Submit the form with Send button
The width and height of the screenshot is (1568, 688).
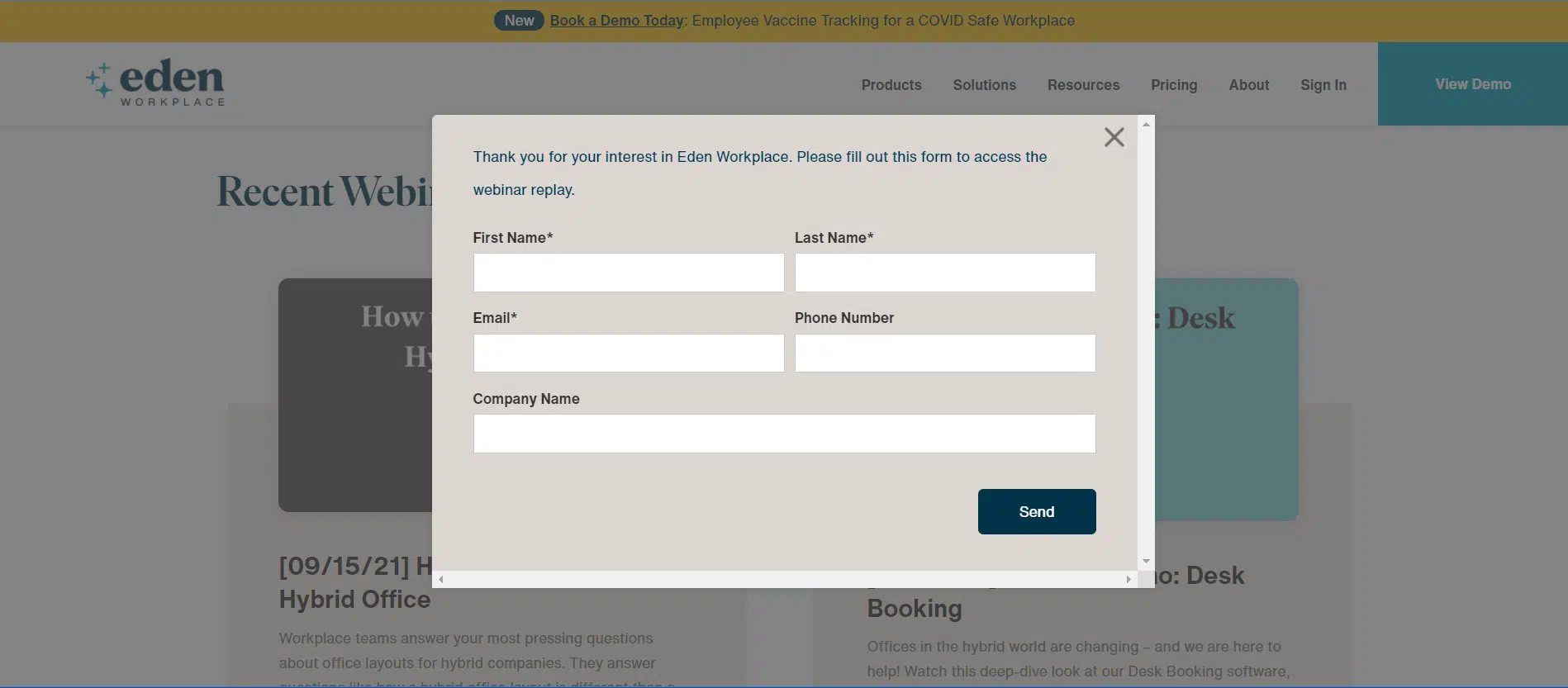pyautogui.click(x=1037, y=512)
